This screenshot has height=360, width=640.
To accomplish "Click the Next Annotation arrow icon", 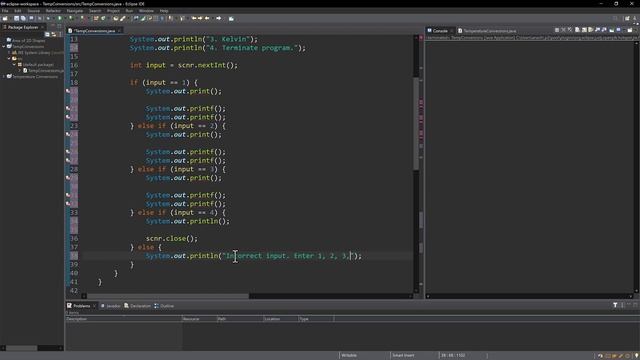I will (170, 18).
